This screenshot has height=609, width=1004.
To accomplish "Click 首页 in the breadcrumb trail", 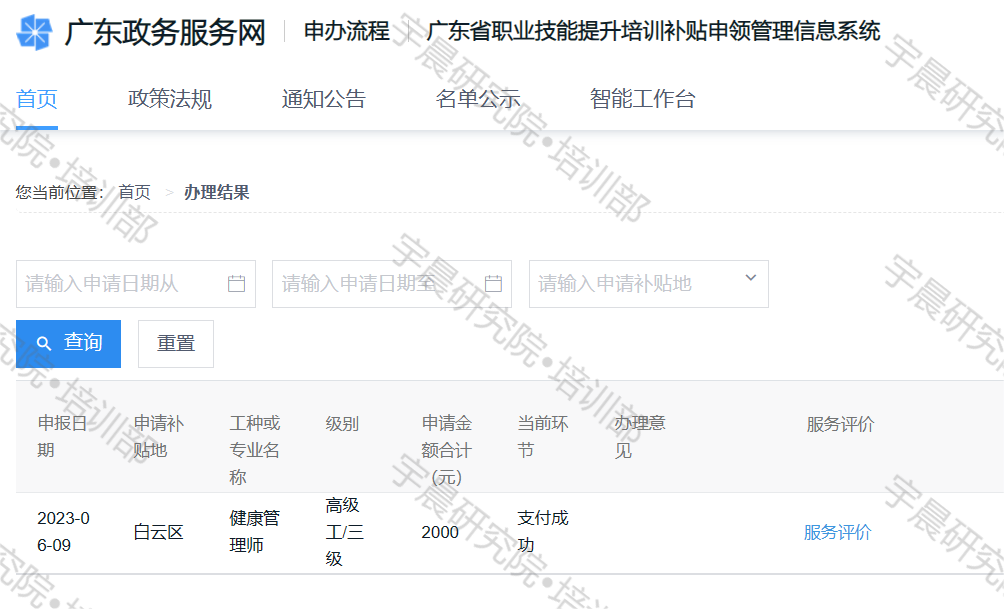I will (134, 192).
